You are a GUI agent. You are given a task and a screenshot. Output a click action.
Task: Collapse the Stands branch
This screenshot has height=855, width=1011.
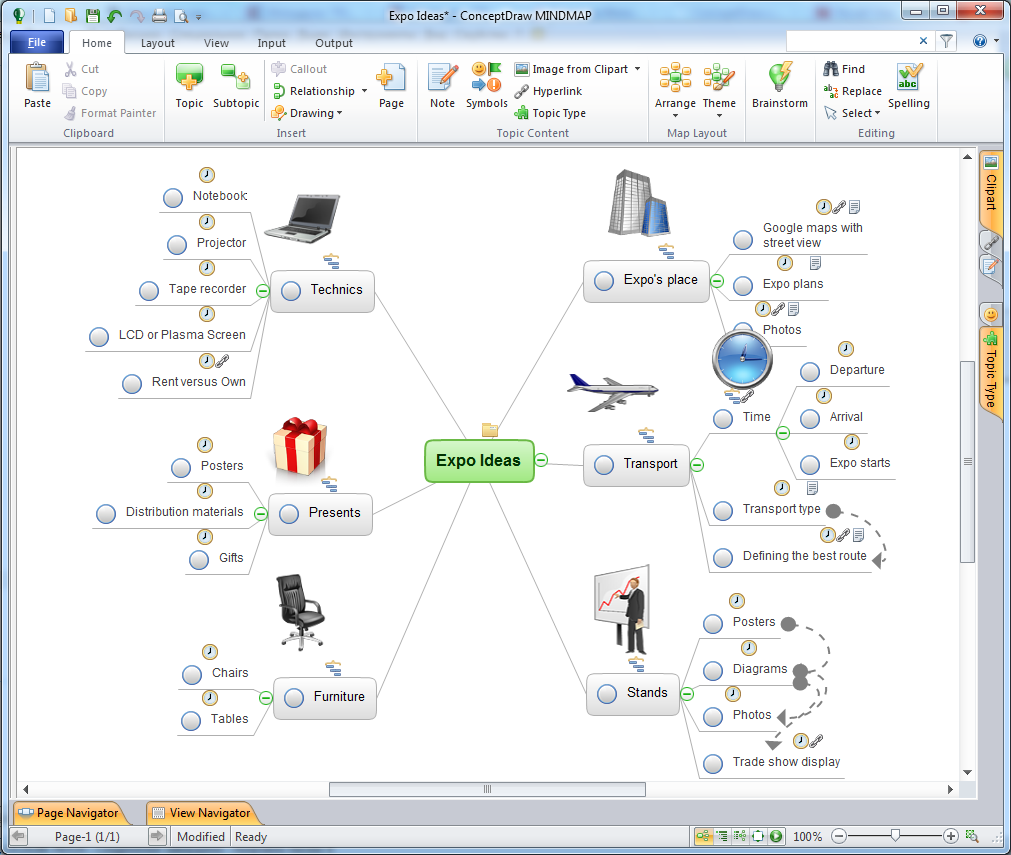point(687,694)
